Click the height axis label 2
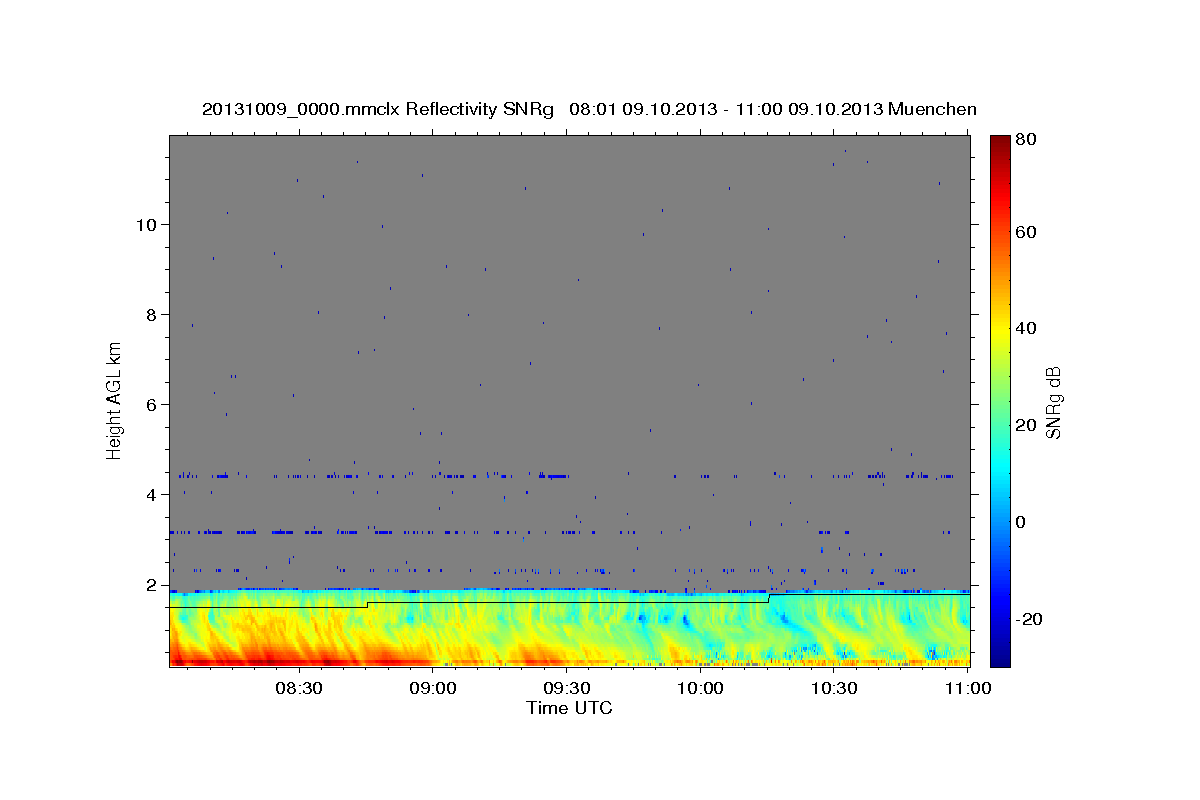This screenshot has width=1200, height=800. [x=151, y=584]
